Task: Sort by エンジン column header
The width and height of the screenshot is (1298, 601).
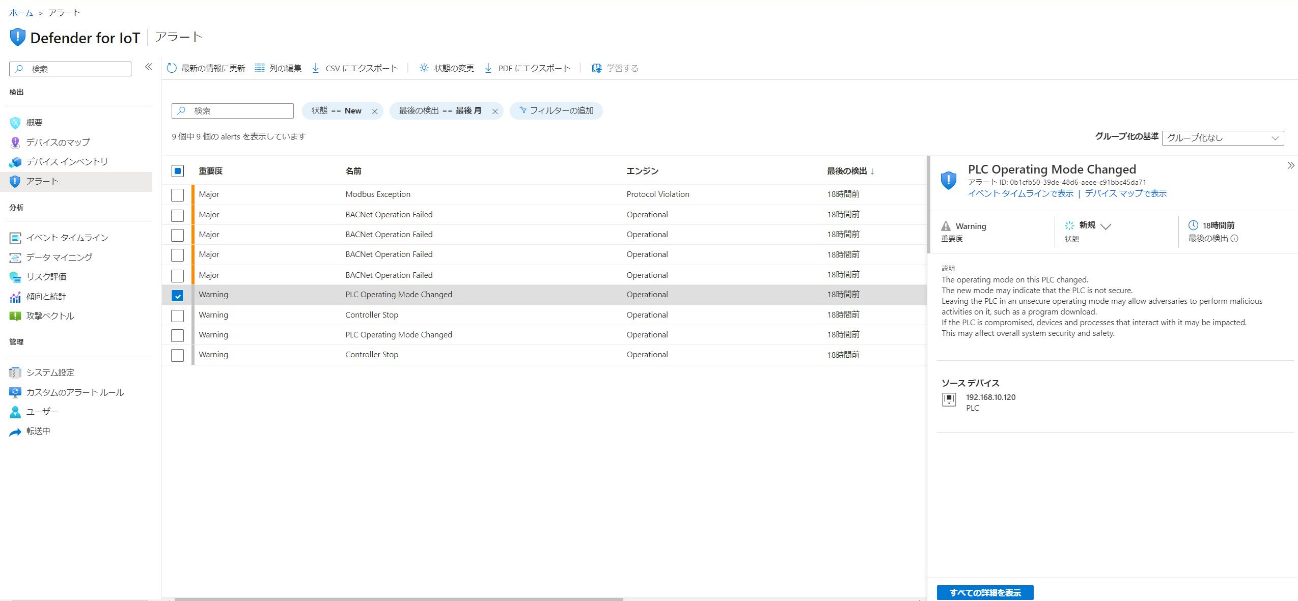Action: coord(642,171)
